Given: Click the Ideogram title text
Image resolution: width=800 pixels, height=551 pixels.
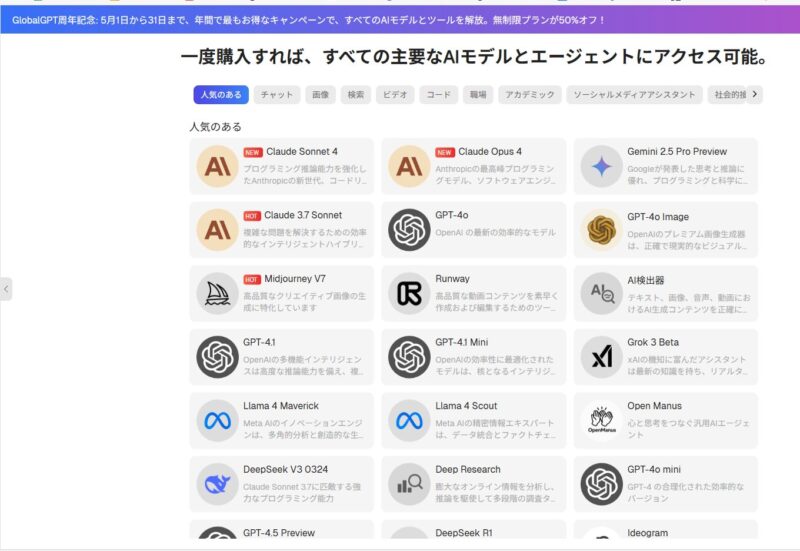Looking at the screenshot, I should coord(647,533).
